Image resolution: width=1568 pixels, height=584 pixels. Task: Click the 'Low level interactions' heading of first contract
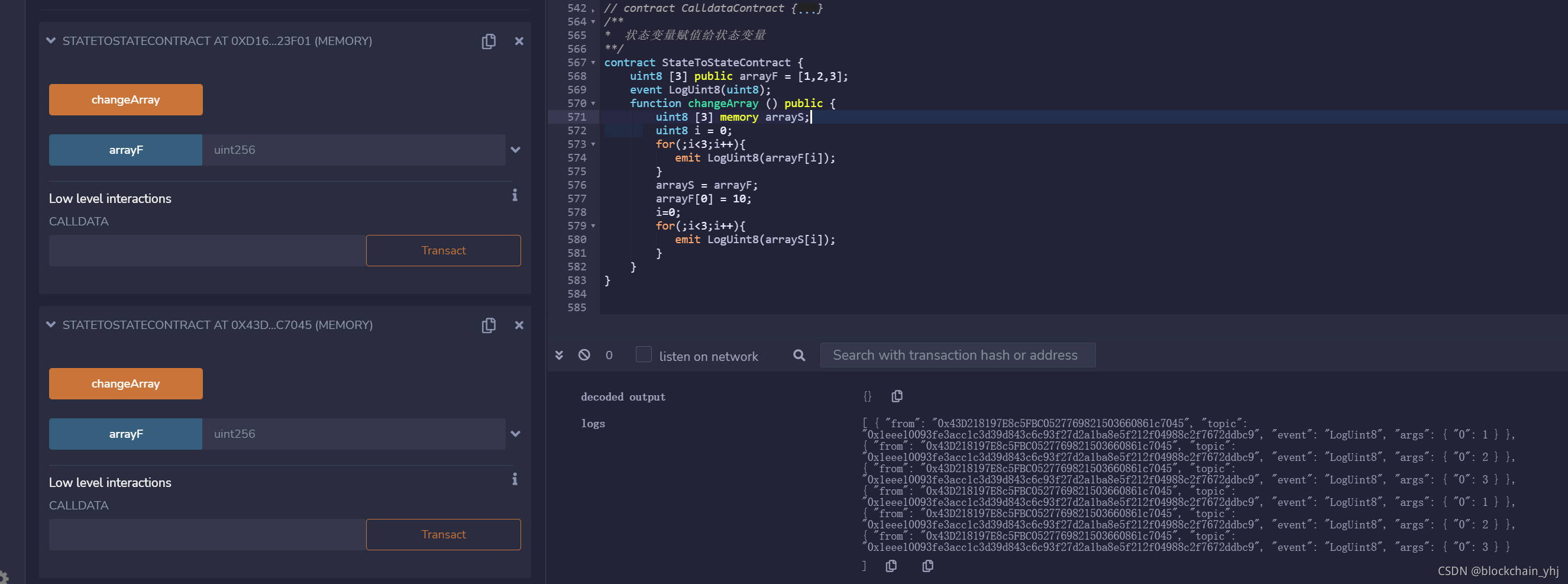point(110,199)
